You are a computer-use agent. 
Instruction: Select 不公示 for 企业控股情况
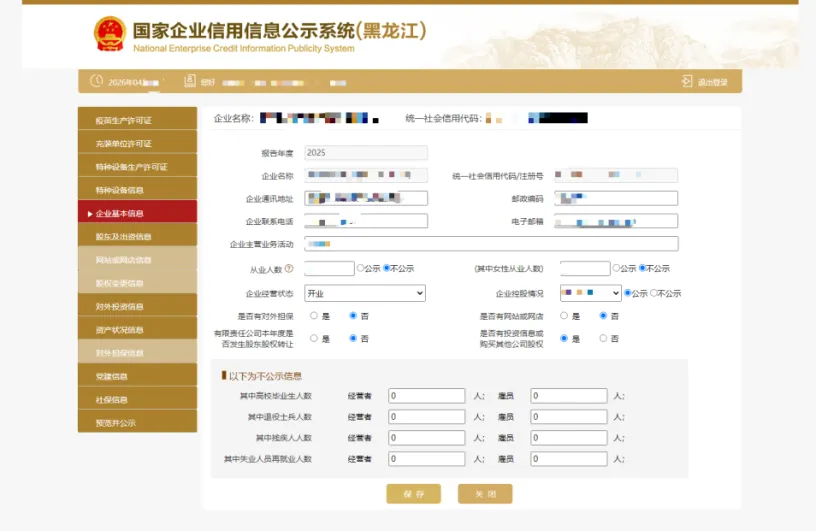tap(654, 293)
